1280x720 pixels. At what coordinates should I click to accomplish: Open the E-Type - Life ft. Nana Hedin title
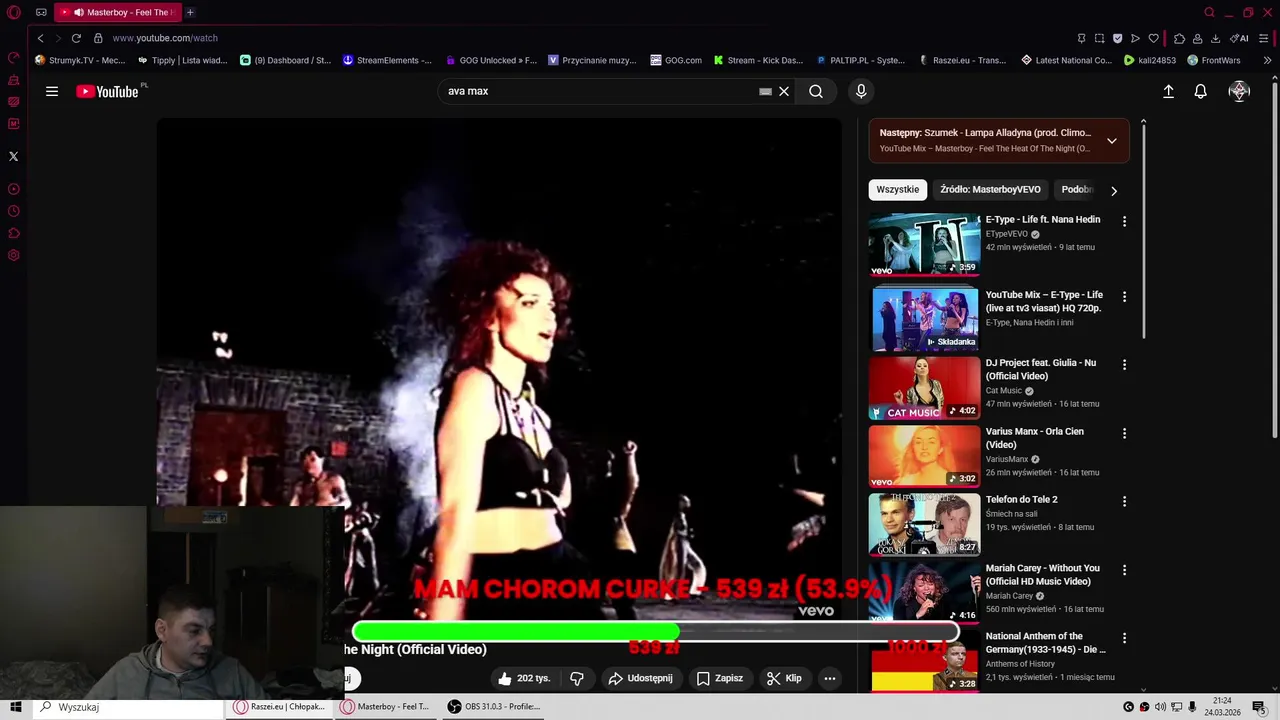point(1043,220)
